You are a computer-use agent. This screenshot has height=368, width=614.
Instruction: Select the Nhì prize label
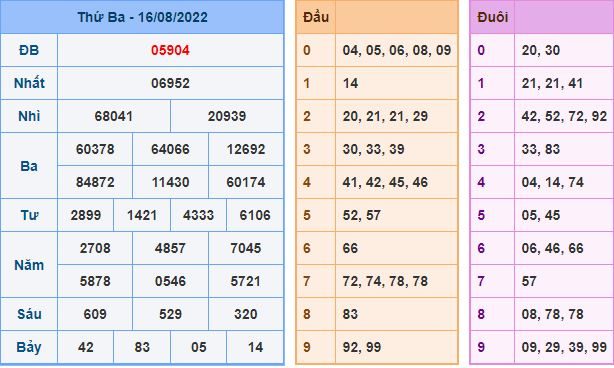[29, 116]
